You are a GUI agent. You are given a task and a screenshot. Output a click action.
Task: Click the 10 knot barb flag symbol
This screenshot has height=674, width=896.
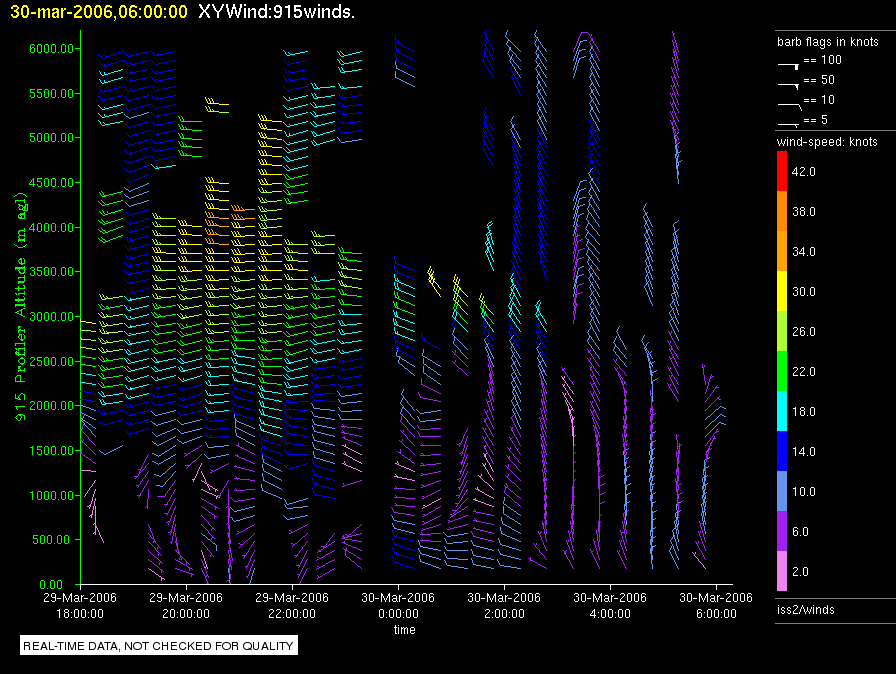point(789,102)
